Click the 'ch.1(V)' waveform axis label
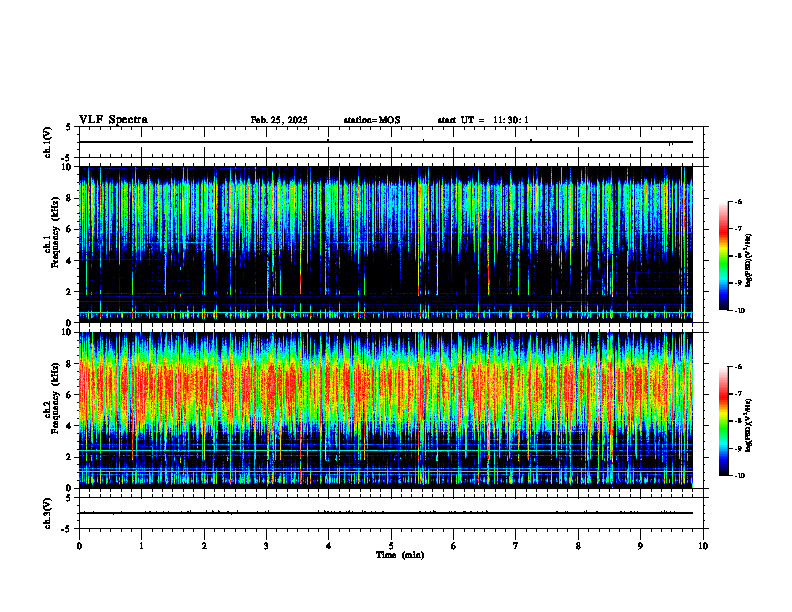792x612 pixels. [48, 142]
